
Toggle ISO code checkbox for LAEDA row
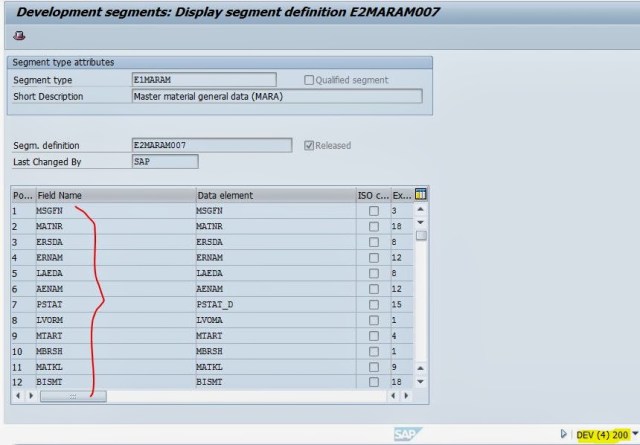click(x=373, y=273)
